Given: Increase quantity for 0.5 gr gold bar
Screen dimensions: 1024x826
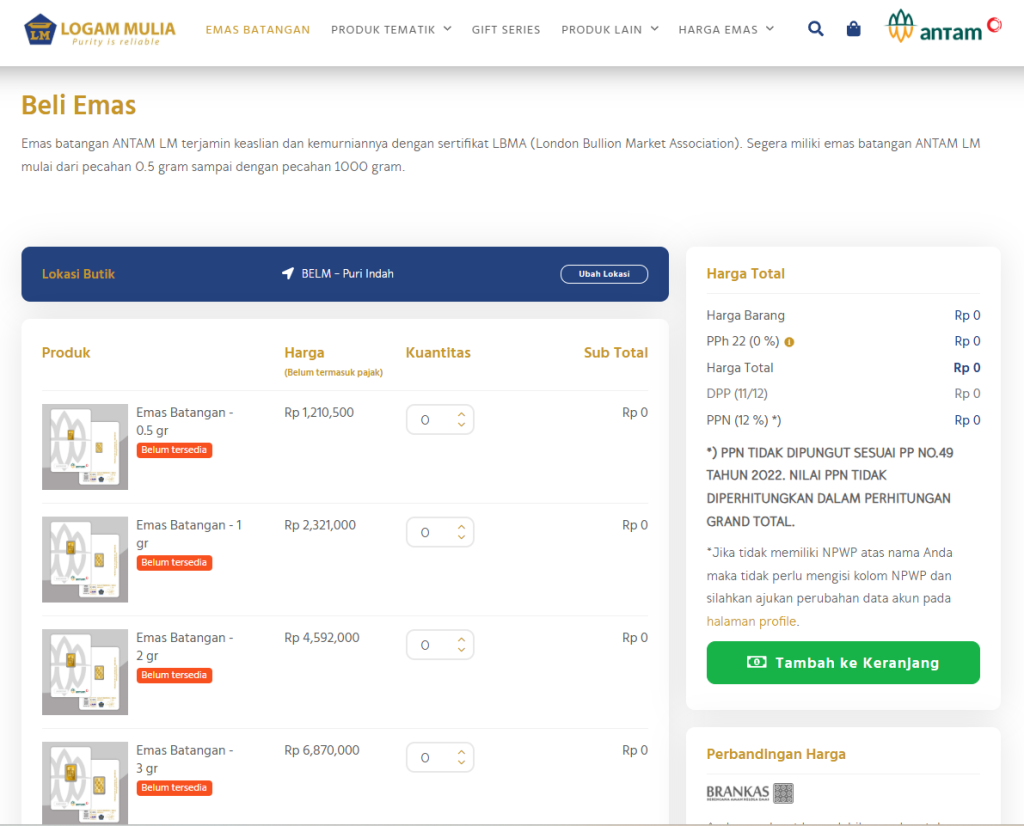Looking at the screenshot, I should click(x=461, y=414).
